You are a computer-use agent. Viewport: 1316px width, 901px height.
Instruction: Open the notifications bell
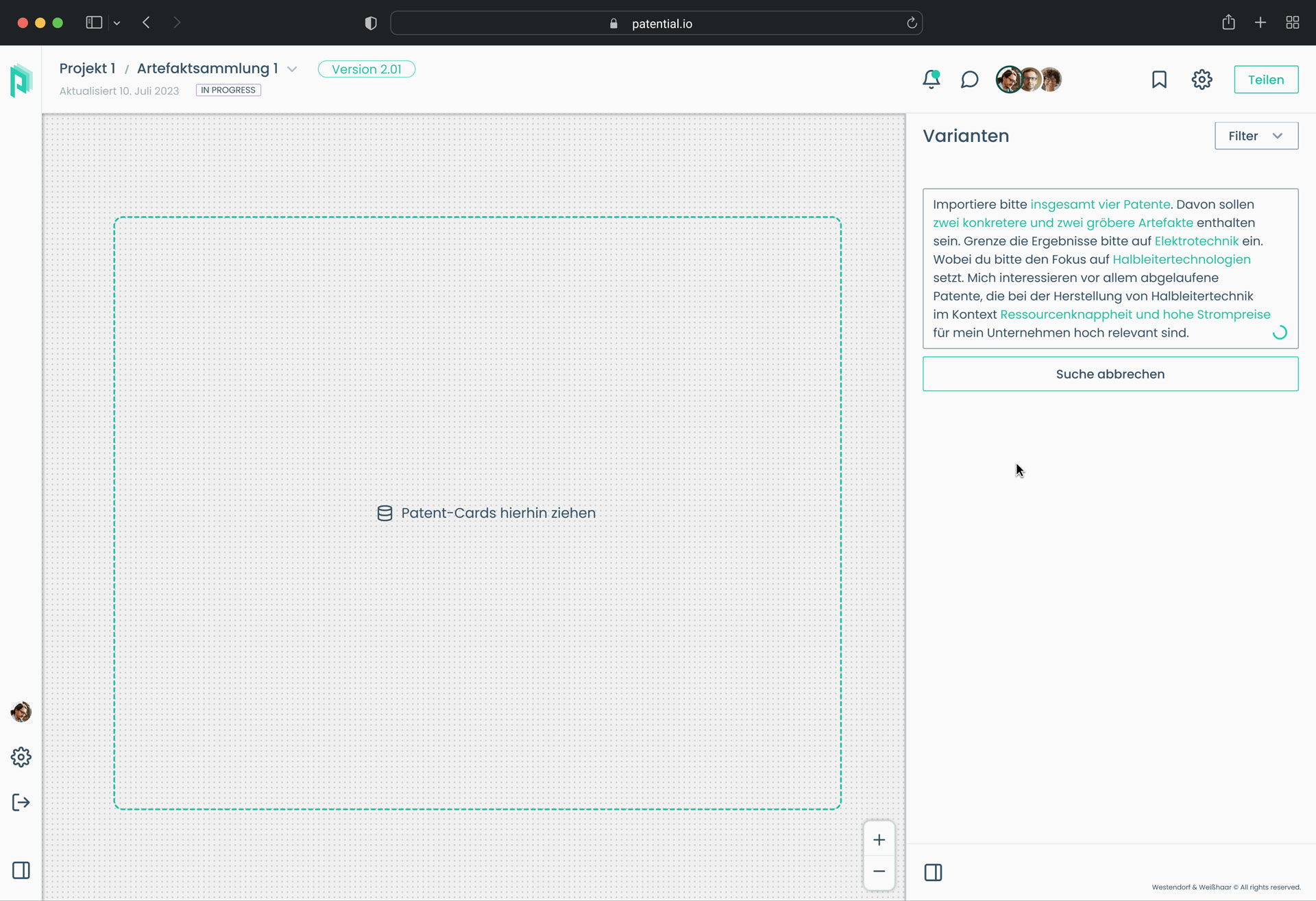[x=931, y=80]
